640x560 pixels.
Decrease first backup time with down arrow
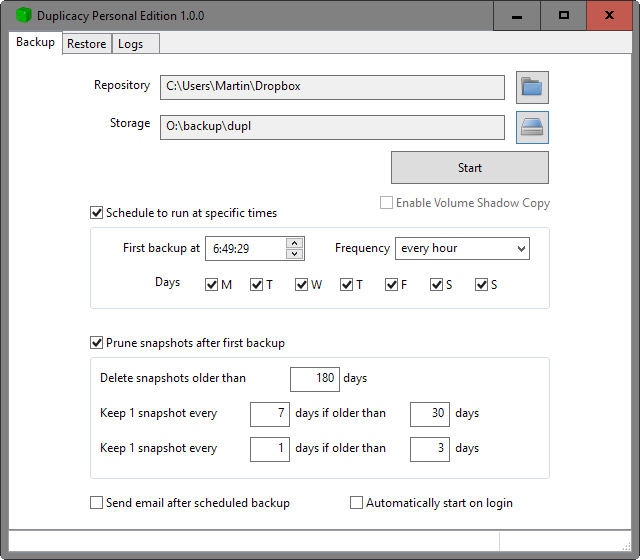[294, 254]
